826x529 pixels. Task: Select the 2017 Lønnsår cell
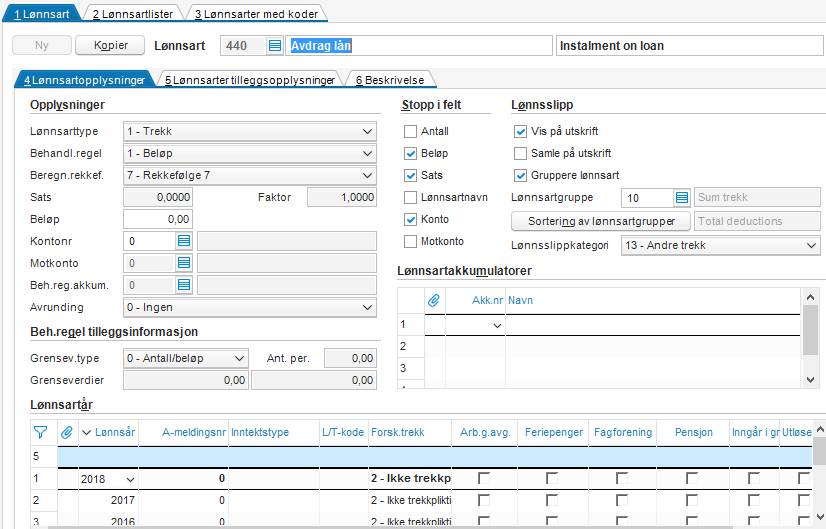click(109, 500)
